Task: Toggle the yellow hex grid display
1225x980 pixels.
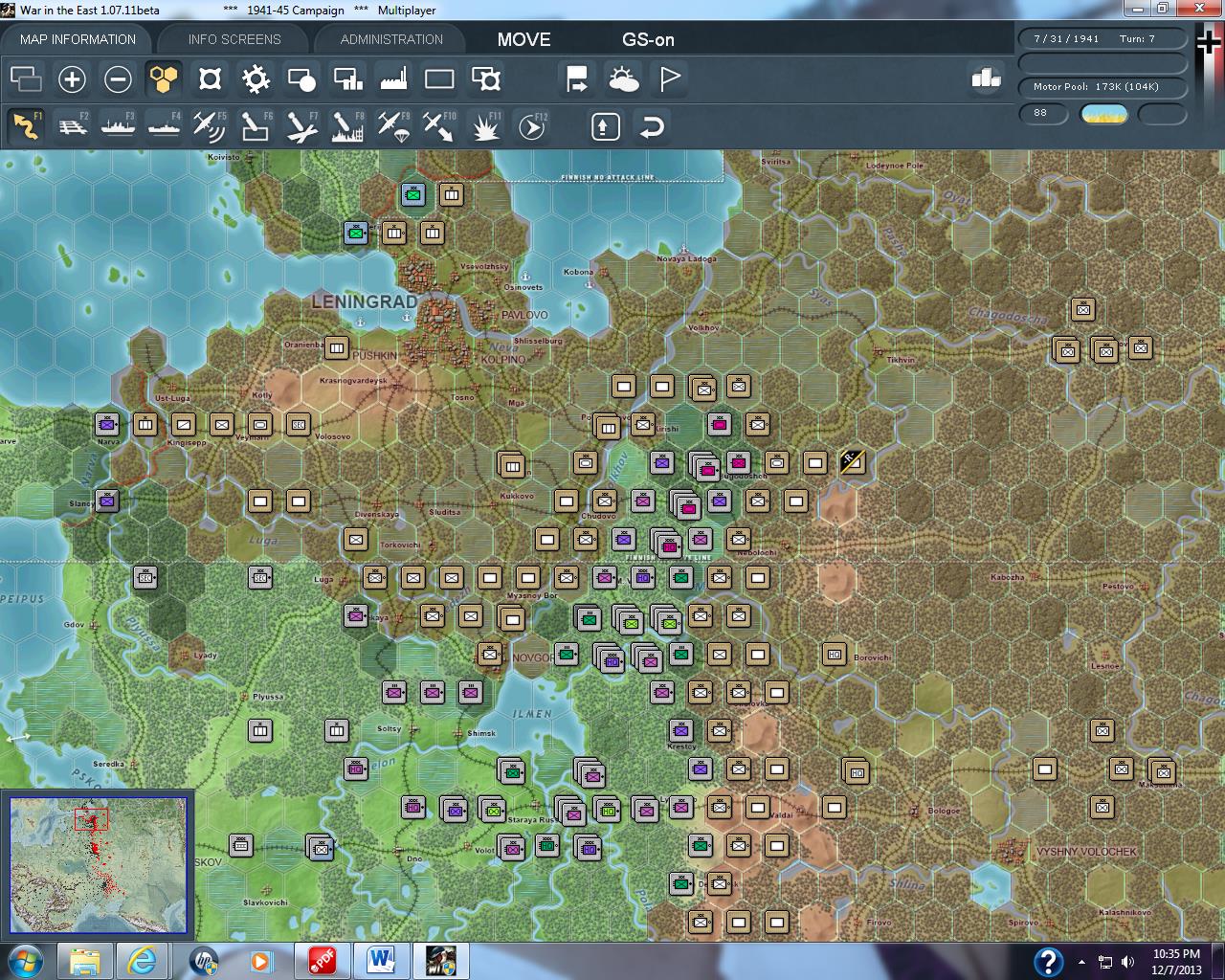Action: pos(164,78)
